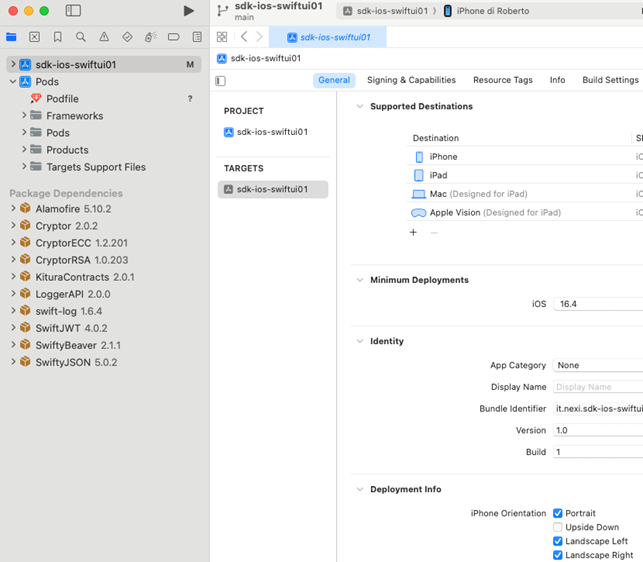The height and width of the screenshot is (562, 643).
Task: Click the Bundle Identifier field
Action: pos(598,409)
